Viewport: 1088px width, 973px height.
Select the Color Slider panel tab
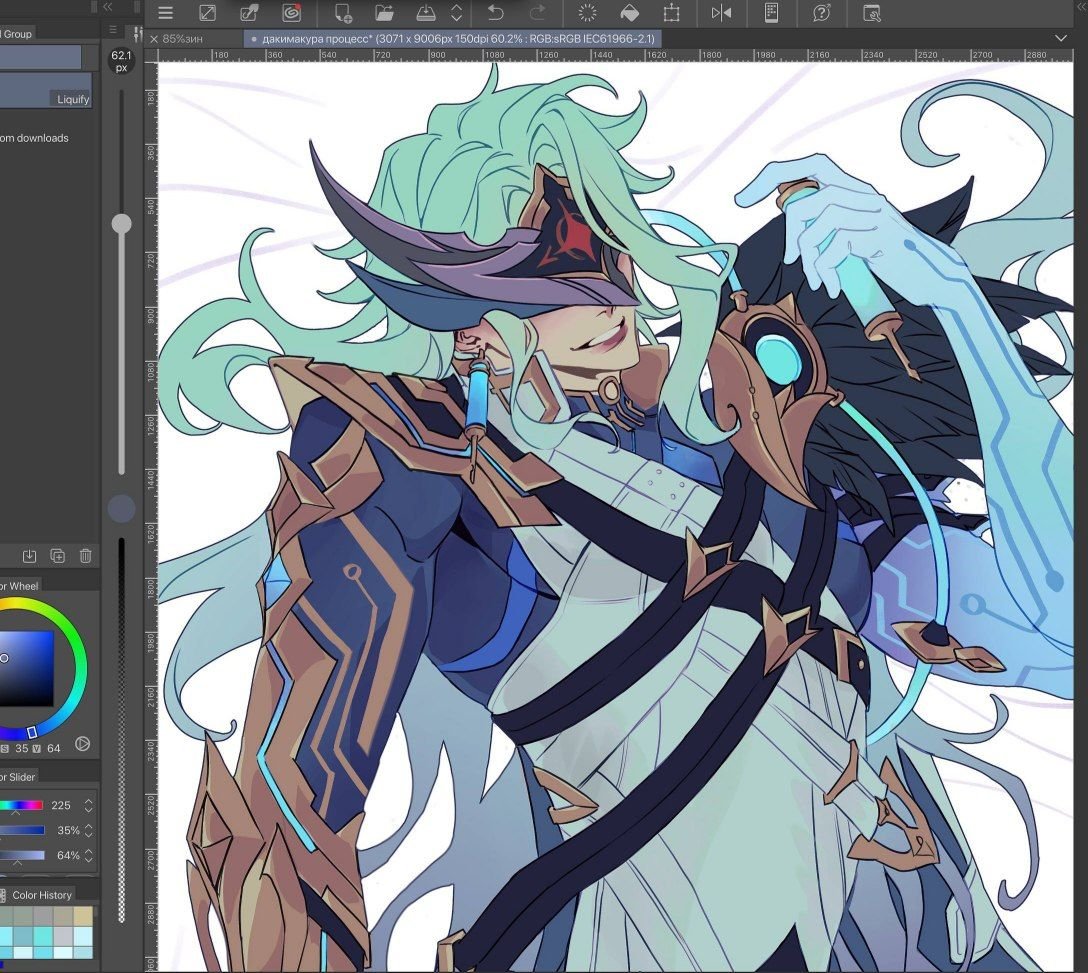click(x=17, y=777)
